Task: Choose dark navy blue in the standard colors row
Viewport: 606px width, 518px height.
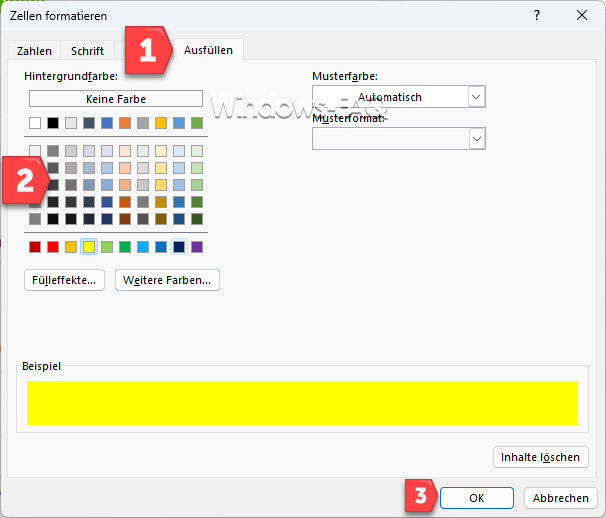Action: coord(179,247)
